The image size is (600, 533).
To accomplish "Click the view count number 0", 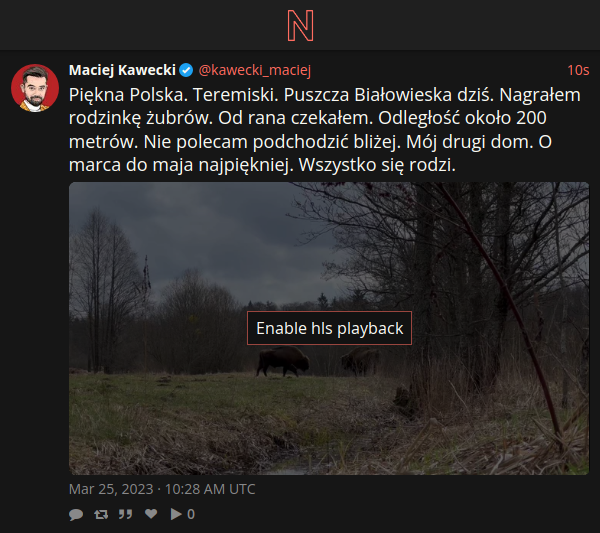I will tap(191, 514).
